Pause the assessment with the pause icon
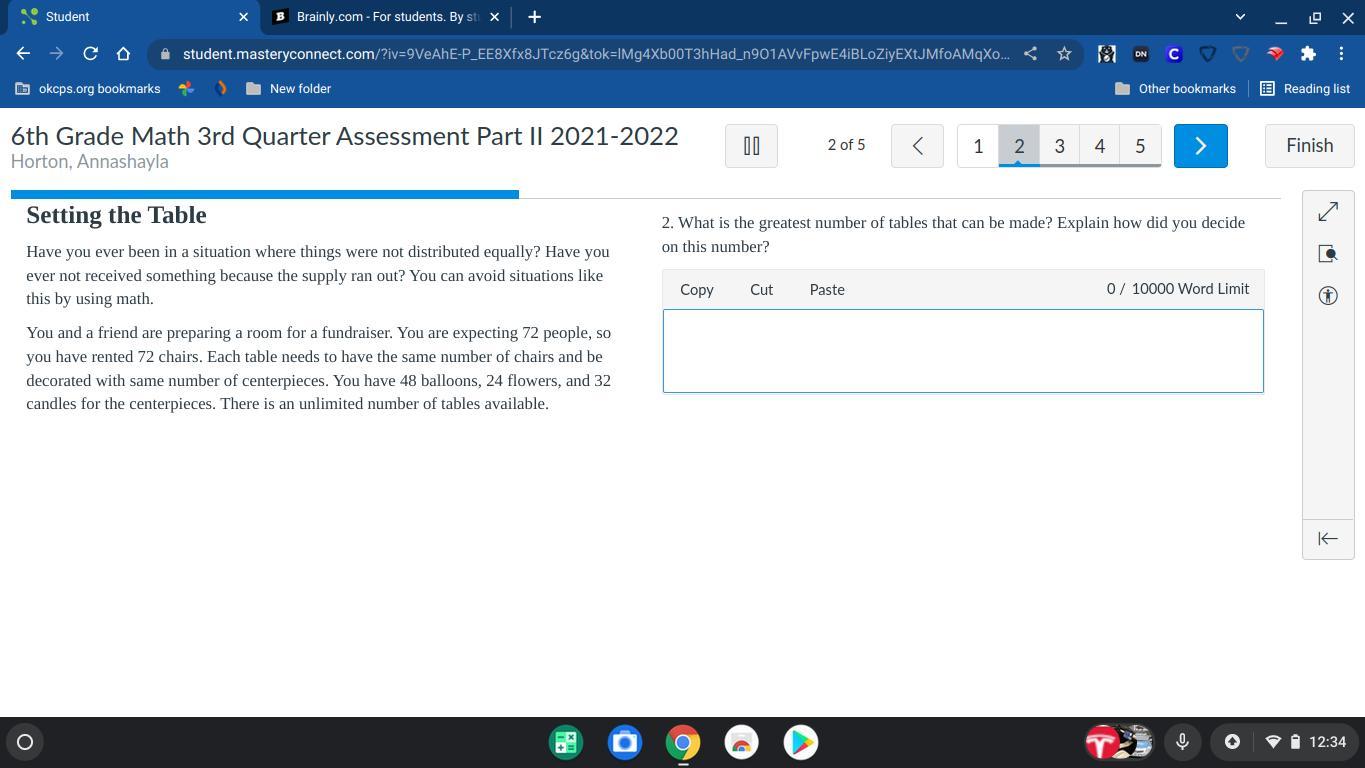The image size is (1365, 768). 751,146
